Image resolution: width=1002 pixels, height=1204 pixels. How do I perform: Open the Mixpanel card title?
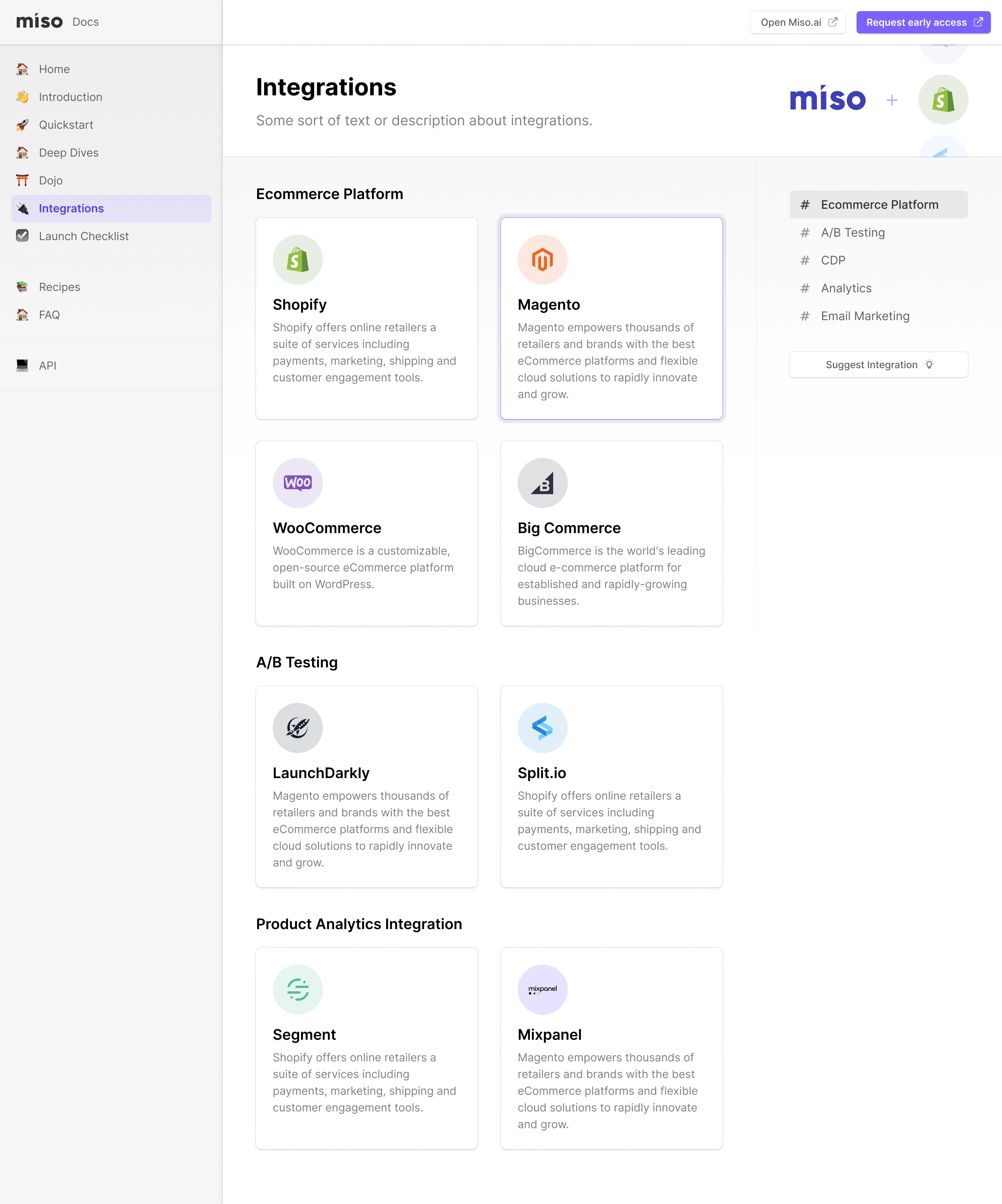coord(549,1034)
